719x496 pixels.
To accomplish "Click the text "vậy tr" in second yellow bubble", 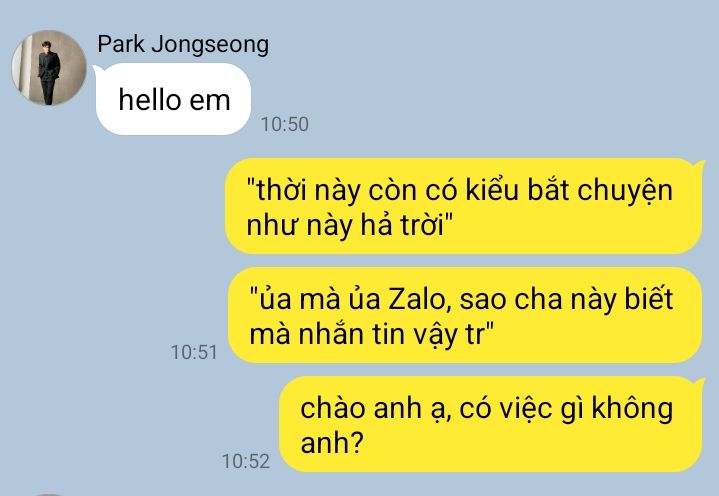I will pos(453,334).
